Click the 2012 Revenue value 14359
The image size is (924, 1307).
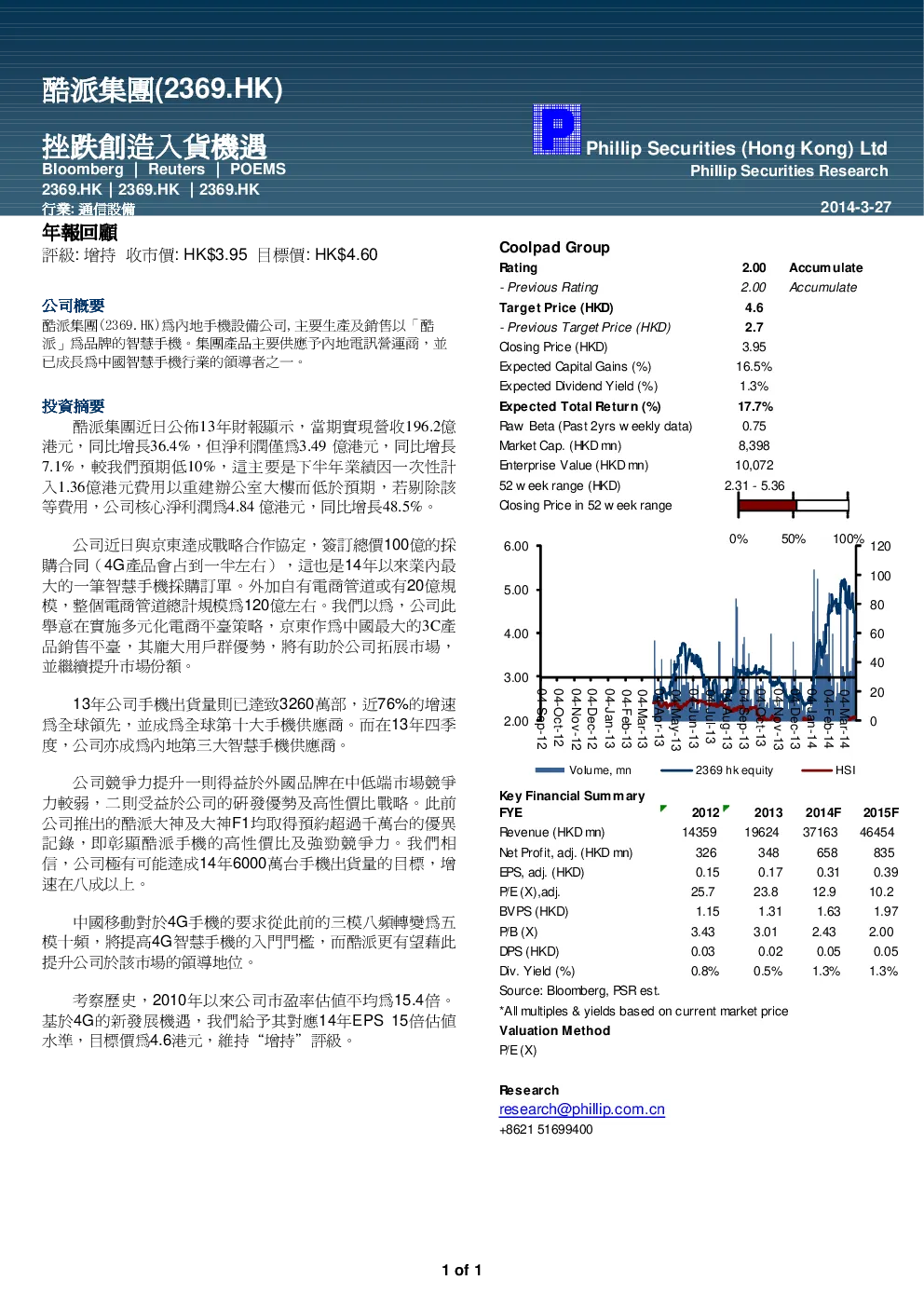click(700, 833)
